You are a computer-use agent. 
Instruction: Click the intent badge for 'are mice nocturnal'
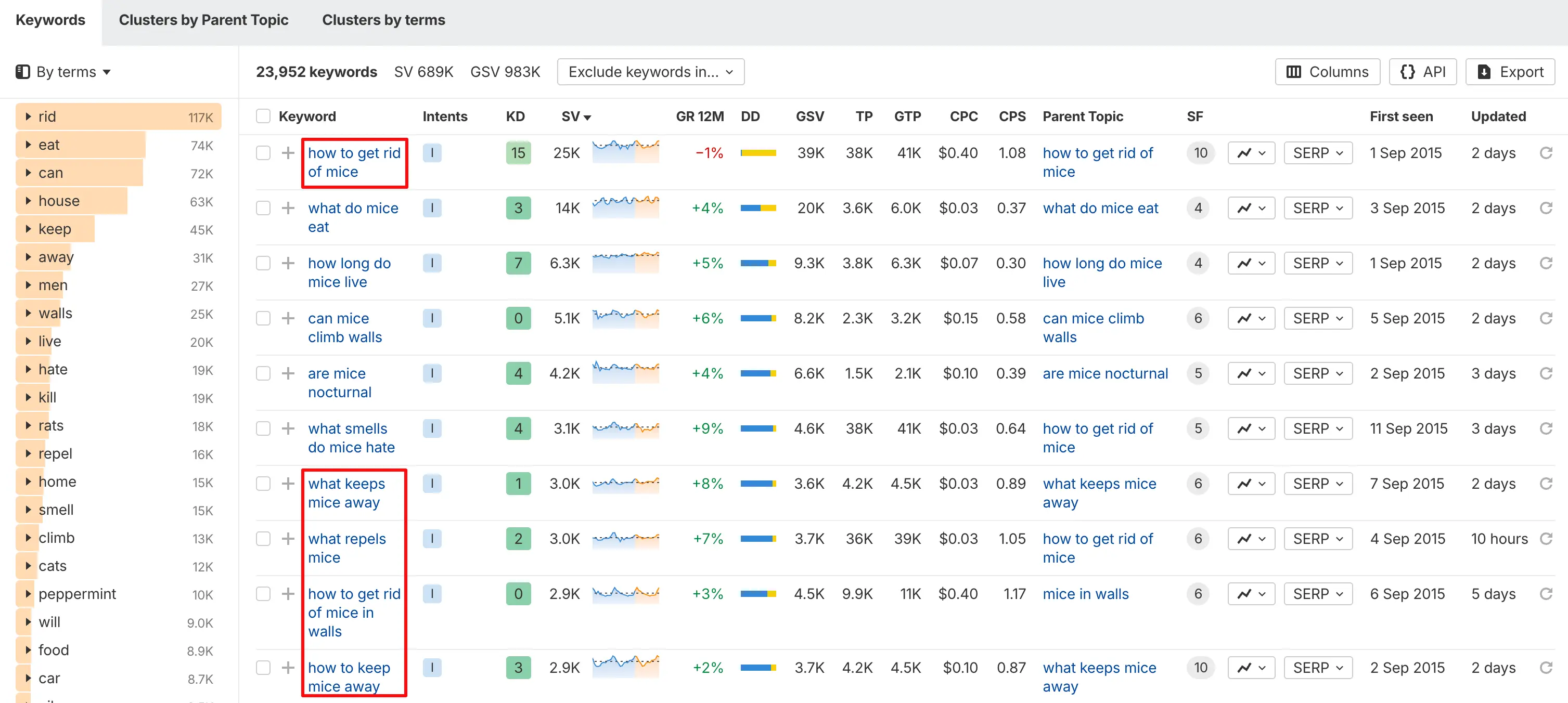432,373
